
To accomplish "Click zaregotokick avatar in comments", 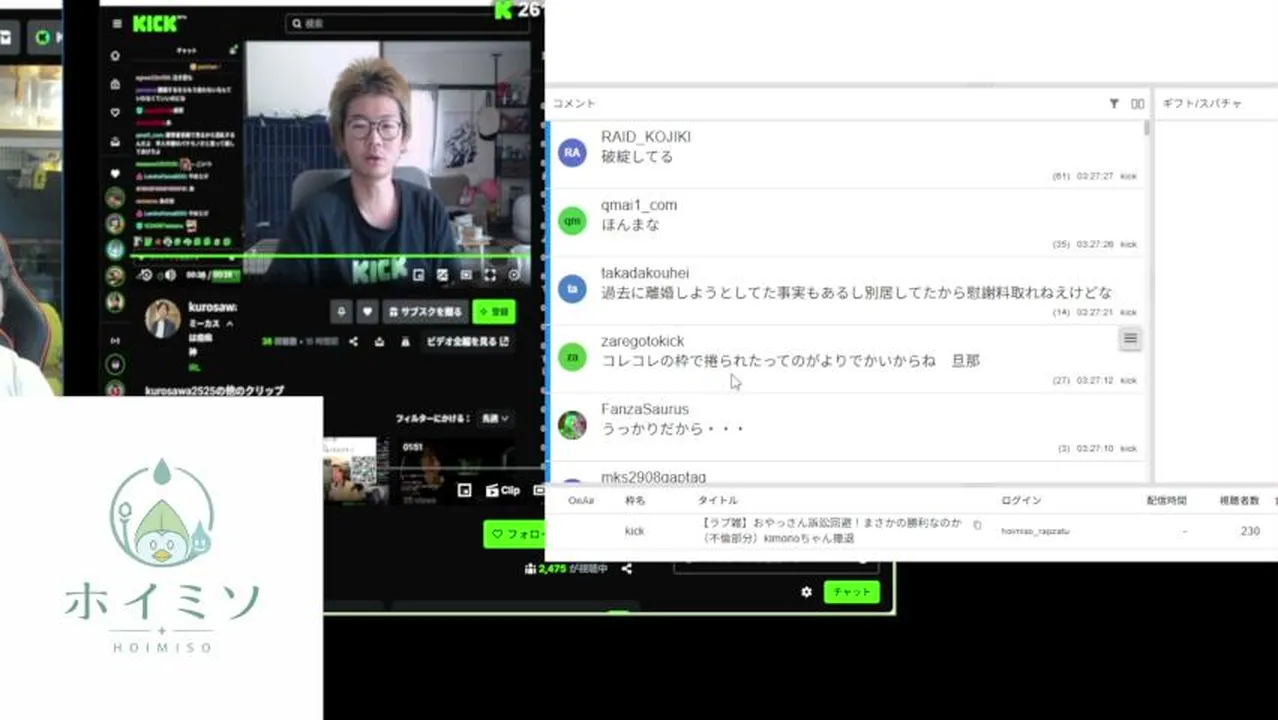I will (572, 357).
